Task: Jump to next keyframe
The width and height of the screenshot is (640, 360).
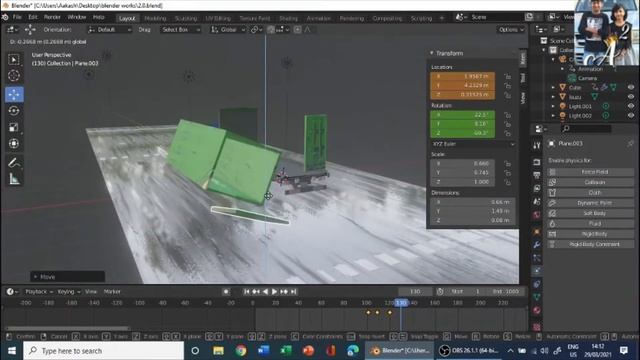Action: click(x=284, y=291)
